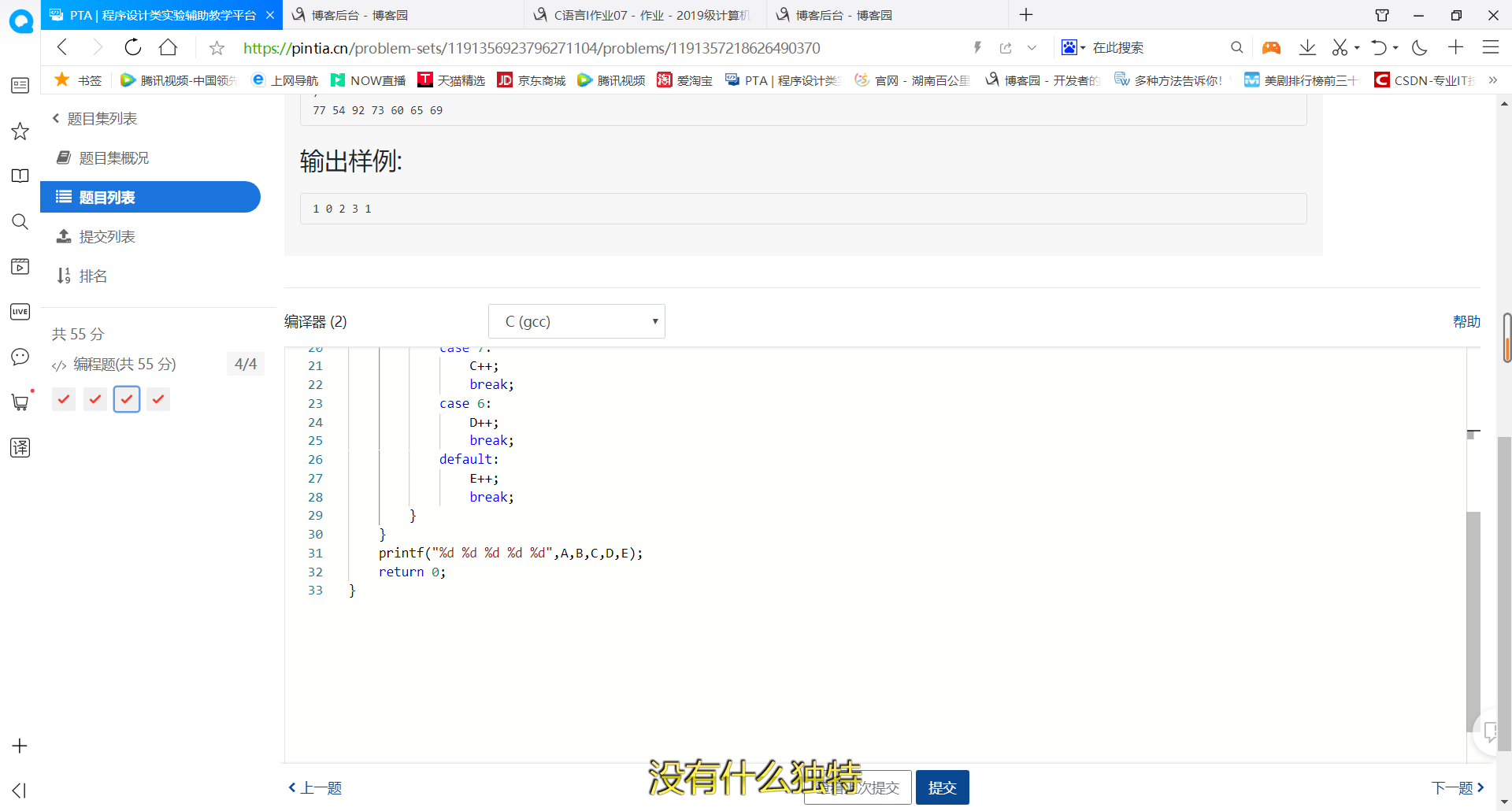Click the page vertical scrollbar thumb
Image resolution: width=1512 pixels, height=811 pixels.
click(1505, 594)
